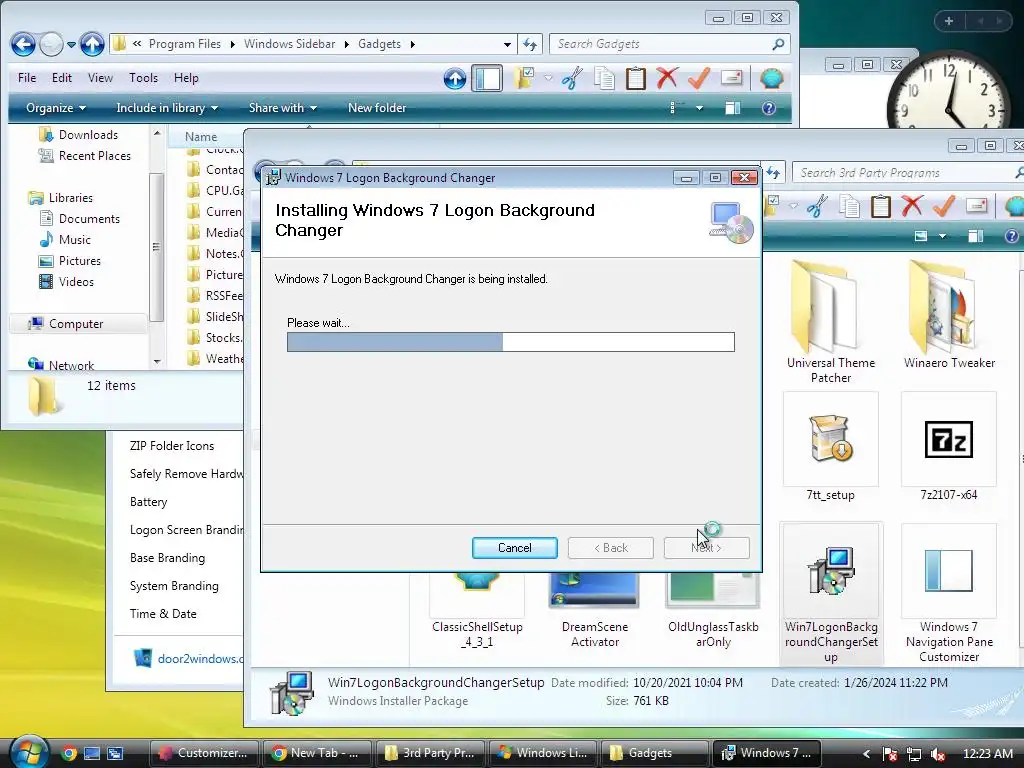Viewport: 1024px width, 768px height.
Task: Open the Help menu
Action: 186,78
